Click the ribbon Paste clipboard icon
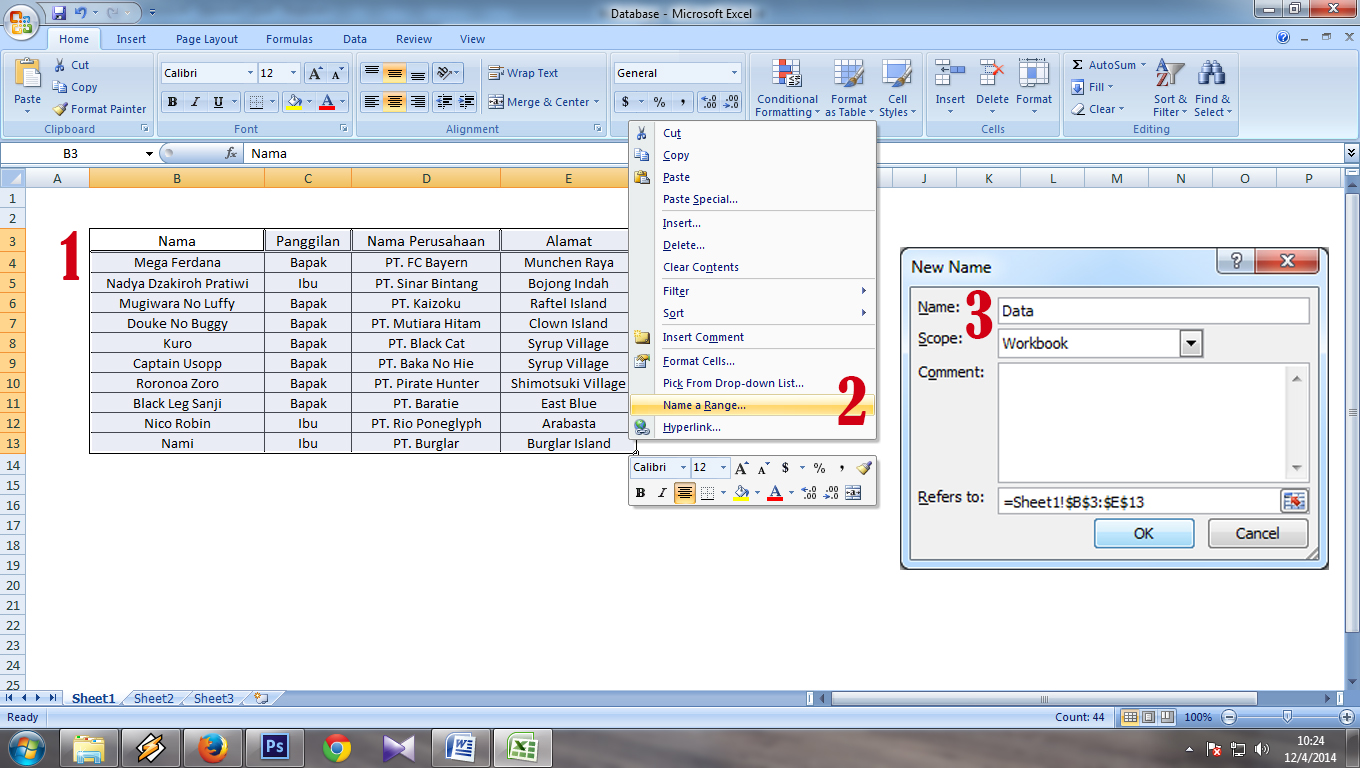Screen dimensions: 1360x768 (x=28, y=74)
